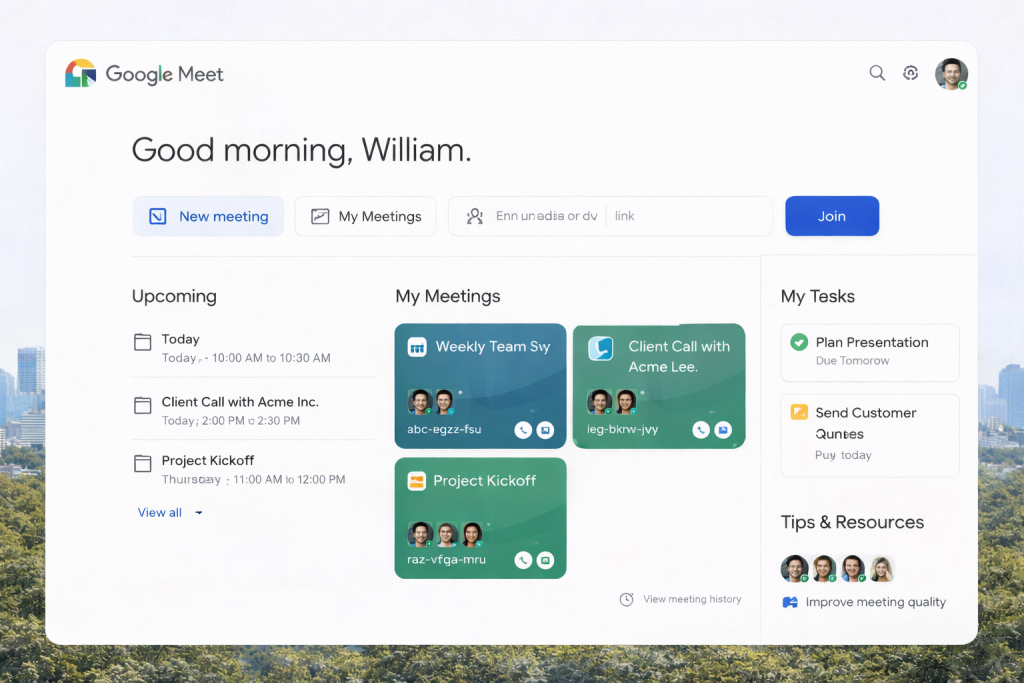The width and height of the screenshot is (1024, 683).
Task: Start a New meeting
Action: tap(208, 216)
